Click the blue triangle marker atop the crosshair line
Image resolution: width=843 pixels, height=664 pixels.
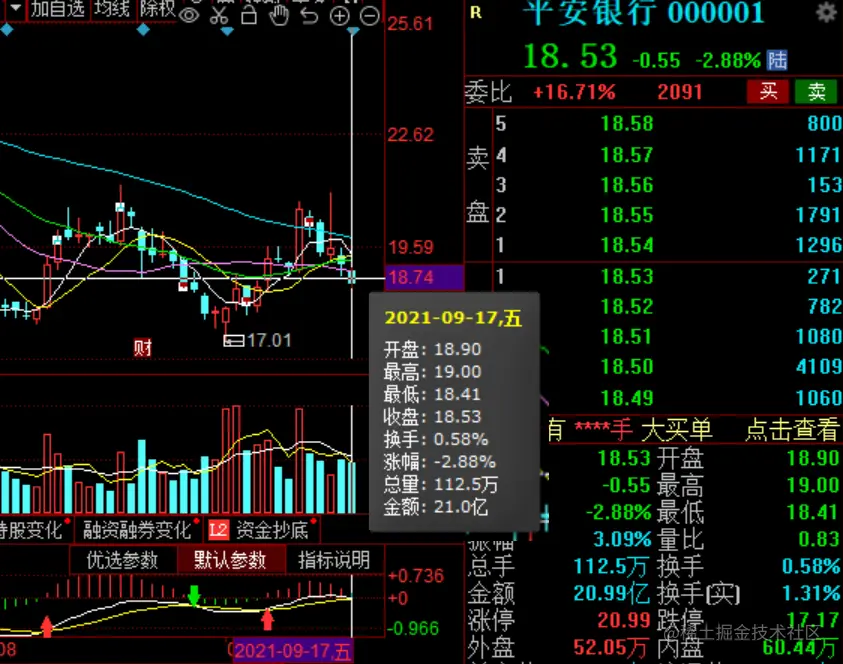click(x=353, y=31)
